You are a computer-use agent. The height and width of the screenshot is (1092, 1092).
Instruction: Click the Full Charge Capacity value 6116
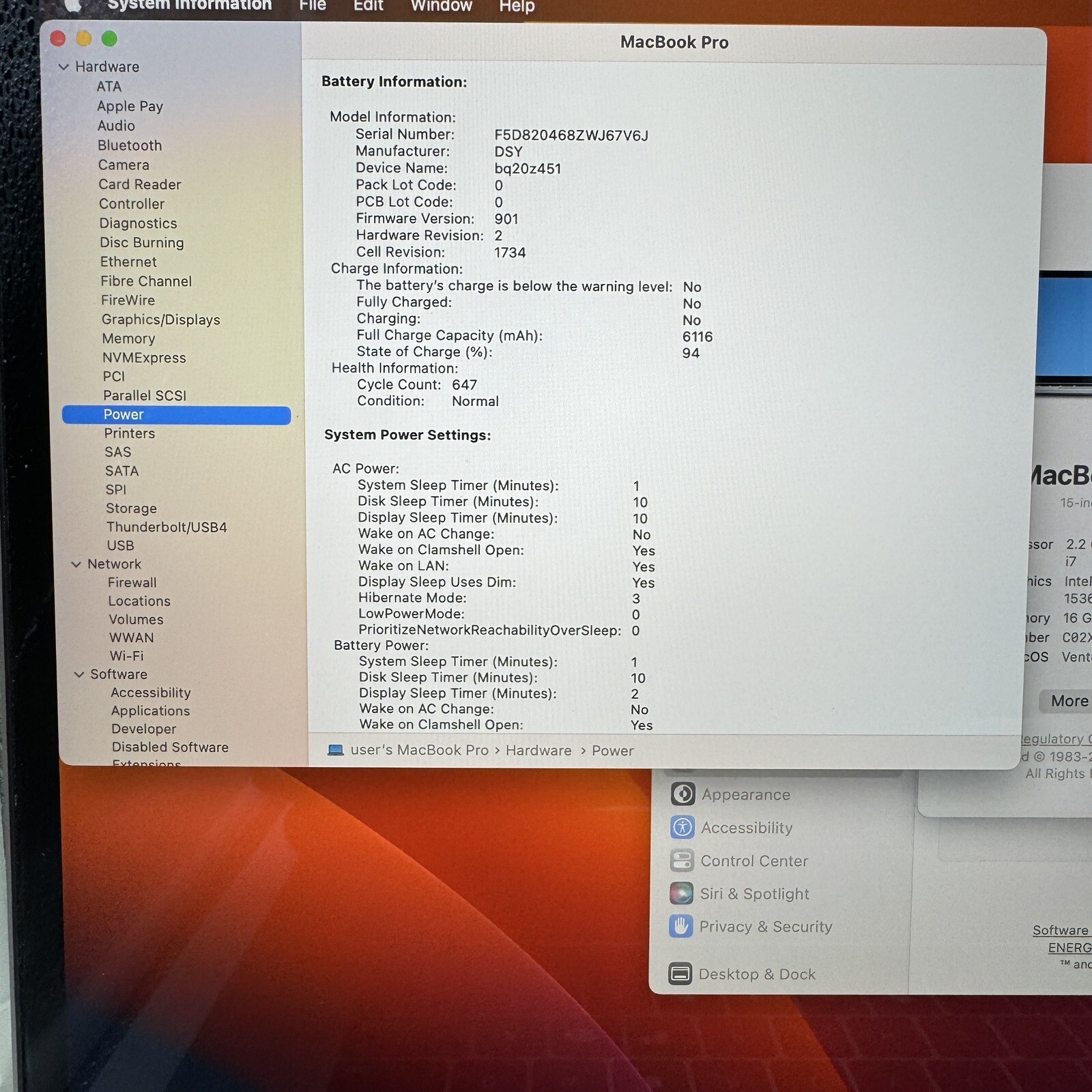tap(698, 336)
